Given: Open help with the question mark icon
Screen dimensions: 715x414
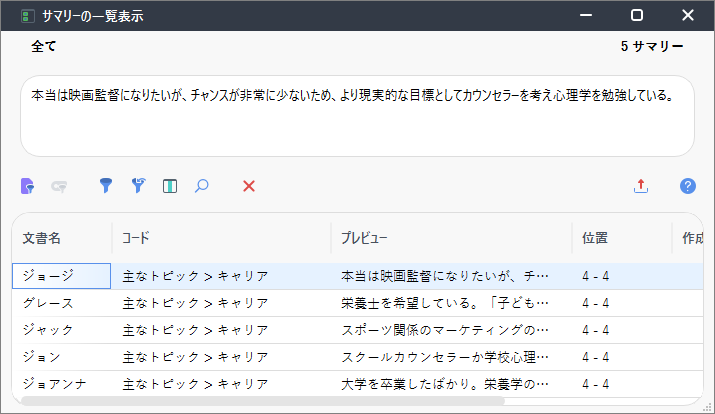Looking at the screenshot, I should (688, 186).
